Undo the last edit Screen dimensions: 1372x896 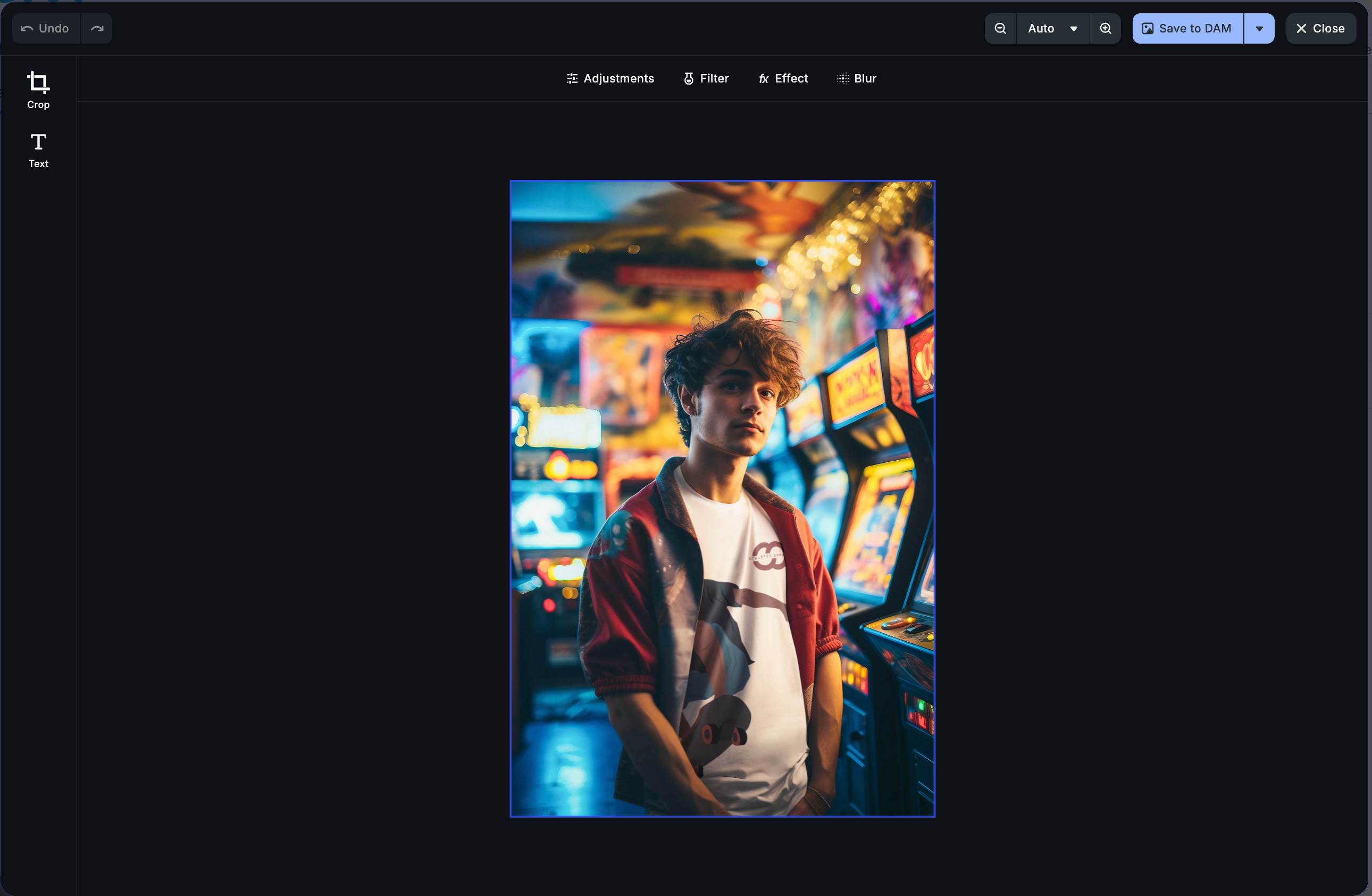[46, 28]
